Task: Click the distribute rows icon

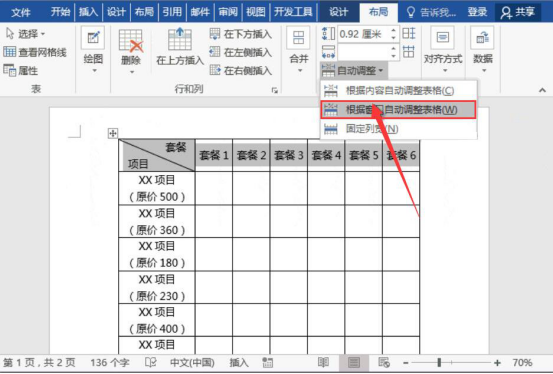Action: point(409,34)
